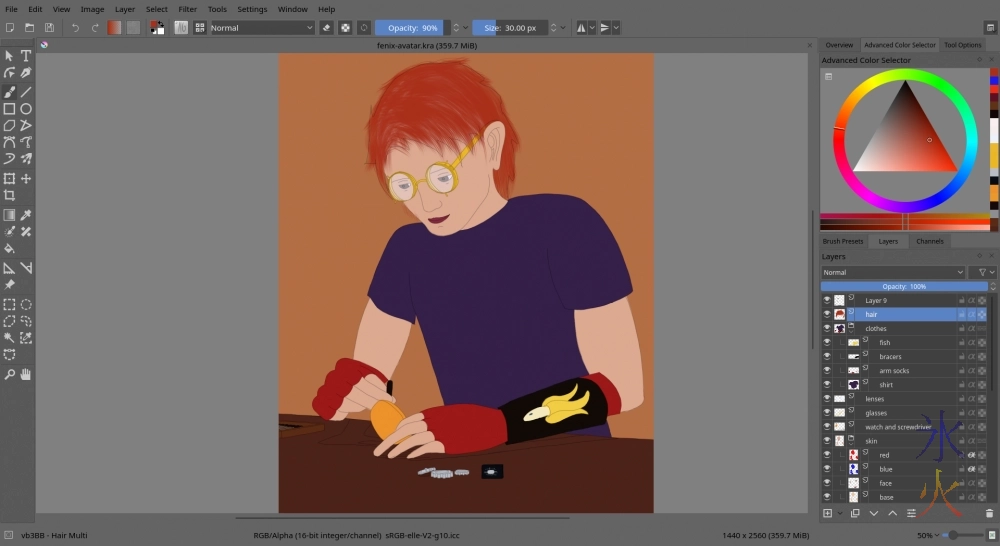The height and width of the screenshot is (546, 1000).
Task: Click the delete layer trash icon
Action: (x=989, y=513)
